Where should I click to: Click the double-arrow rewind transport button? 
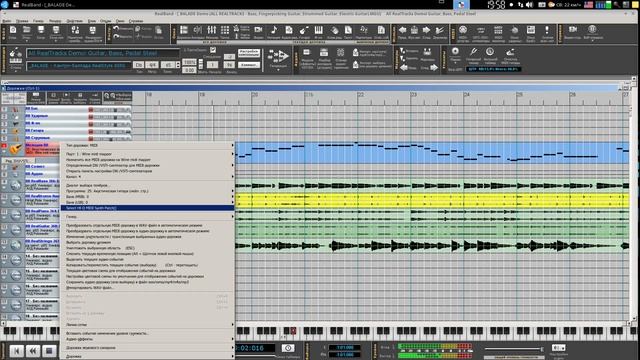pos(33,351)
